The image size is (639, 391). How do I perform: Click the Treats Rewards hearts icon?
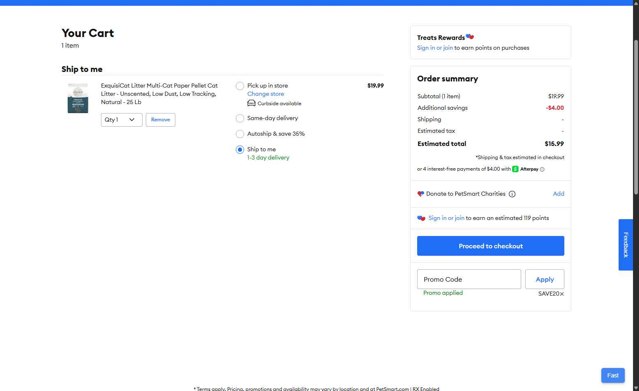tap(470, 37)
